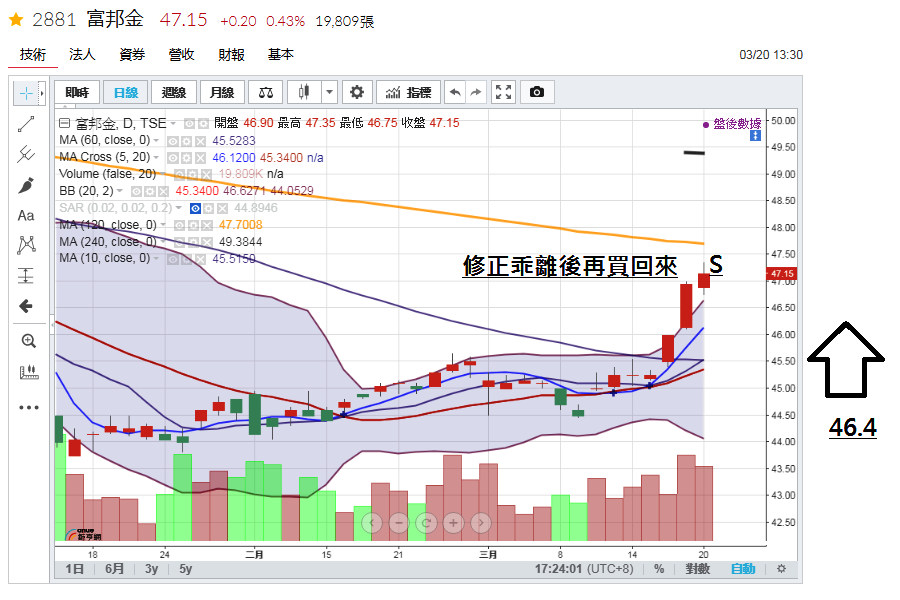Select the measure ruler tool

(x=28, y=372)
